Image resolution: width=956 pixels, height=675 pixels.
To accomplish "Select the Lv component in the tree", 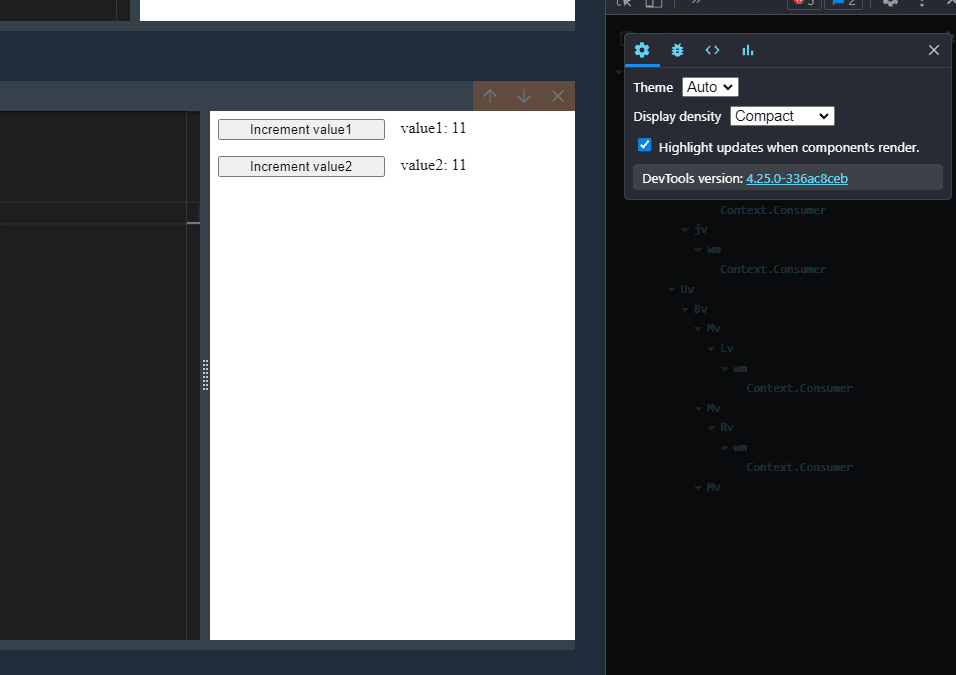I will point(727,349).
